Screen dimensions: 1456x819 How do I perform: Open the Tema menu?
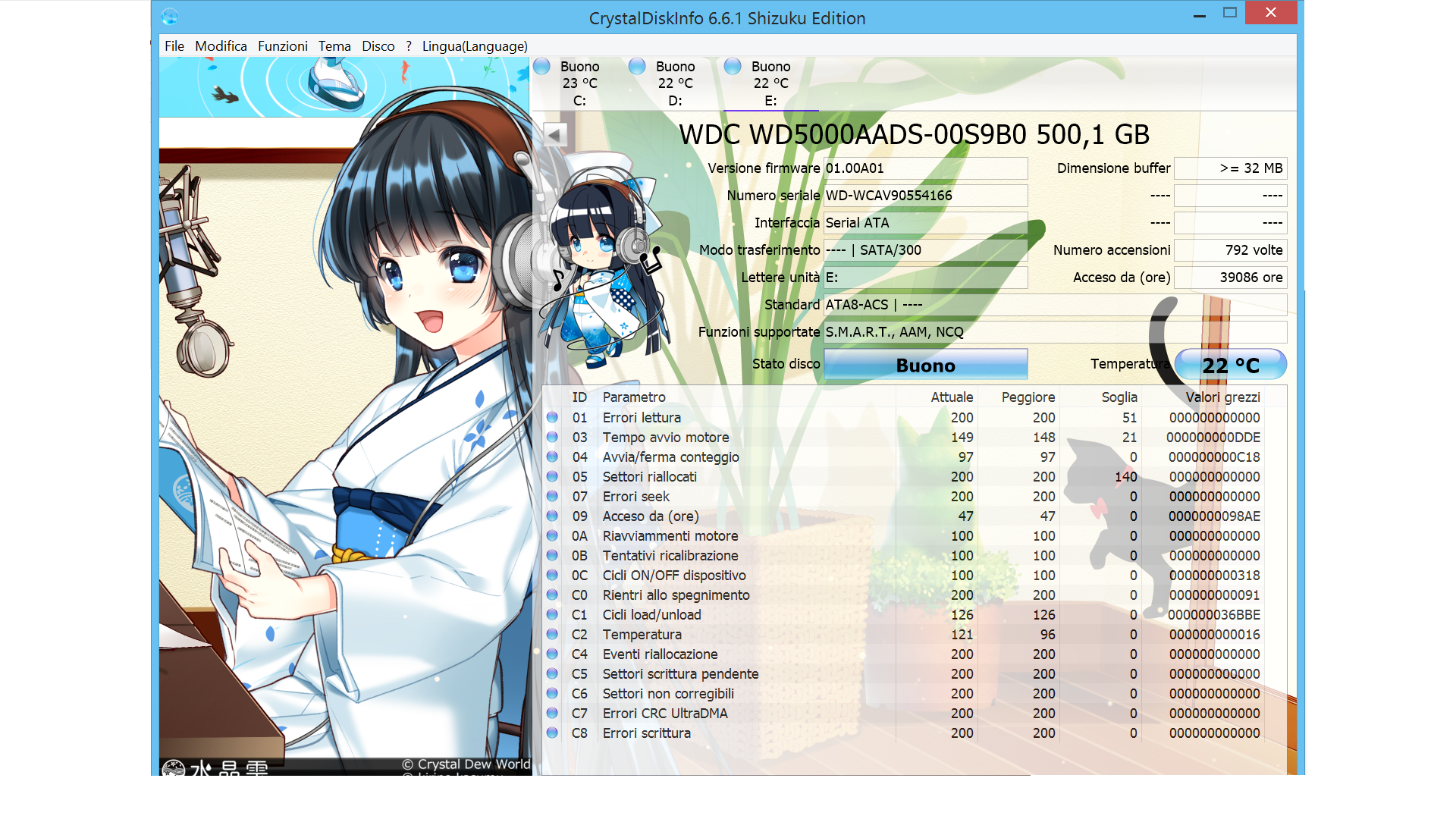coord(334,46)
